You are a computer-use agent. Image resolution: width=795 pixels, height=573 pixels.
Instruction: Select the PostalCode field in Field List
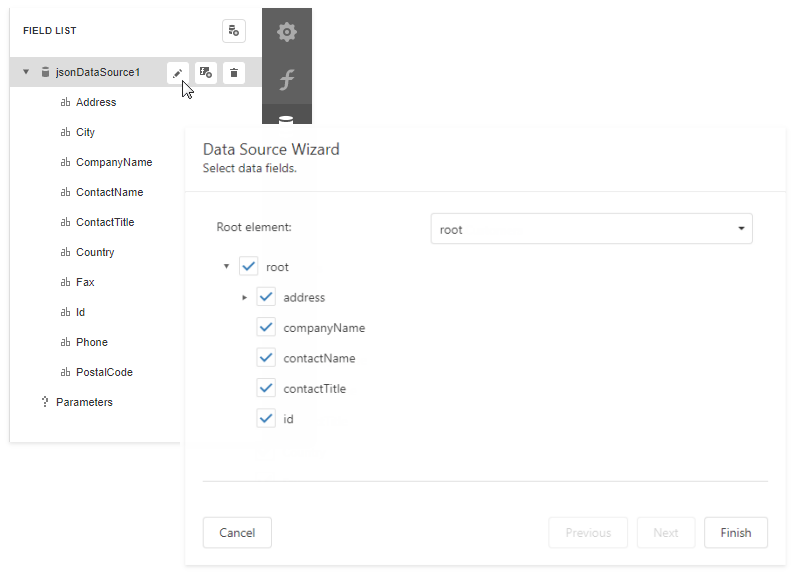[104, 372]
